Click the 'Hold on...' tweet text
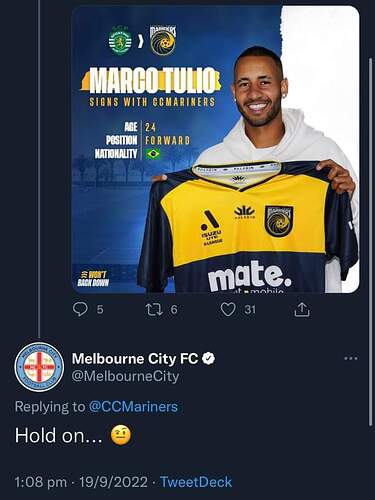The width and height of the screenshot is (375, 500). [59, 435]
